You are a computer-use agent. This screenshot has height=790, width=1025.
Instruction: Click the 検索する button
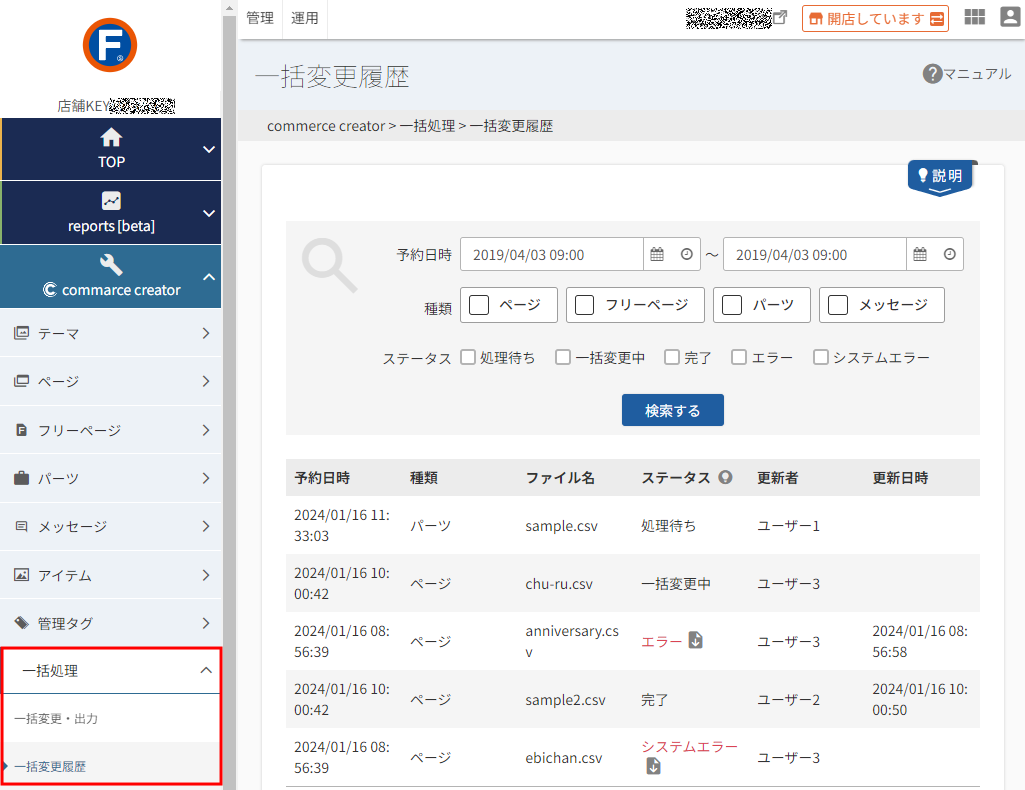[x=673, y=410]
